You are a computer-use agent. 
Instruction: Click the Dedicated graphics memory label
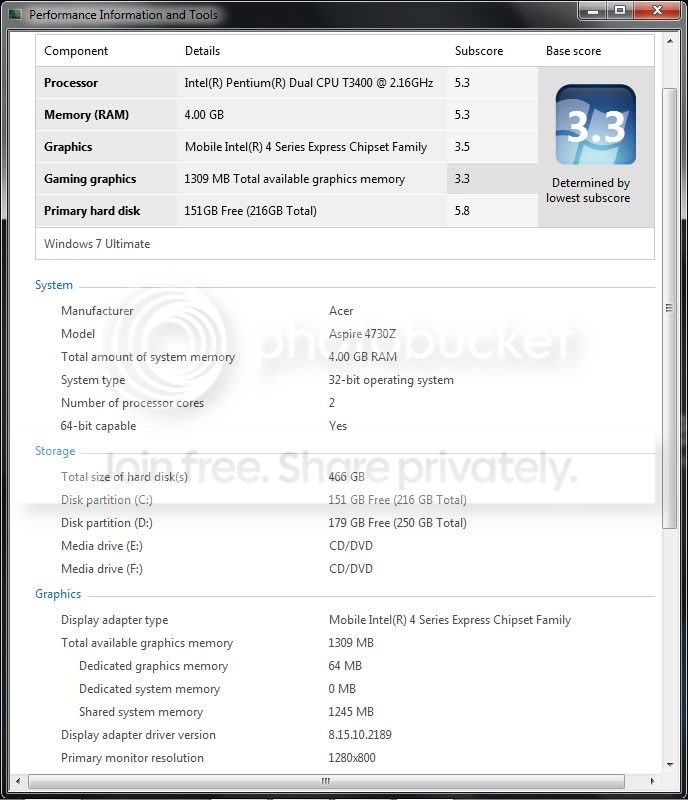[153, 666]
